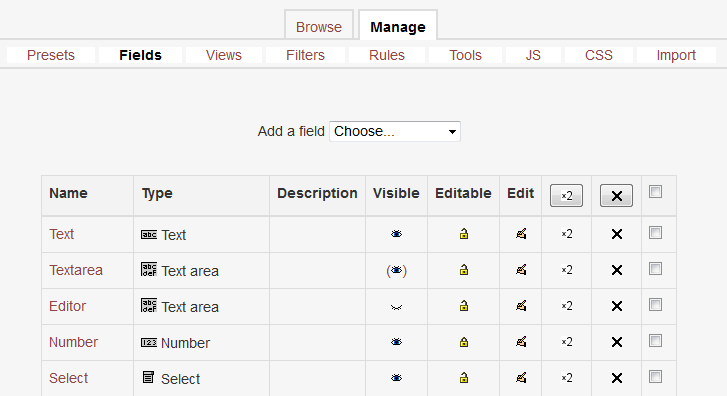
Task: Click the lock icon in the Number row
Action: (x=464, y=342)
